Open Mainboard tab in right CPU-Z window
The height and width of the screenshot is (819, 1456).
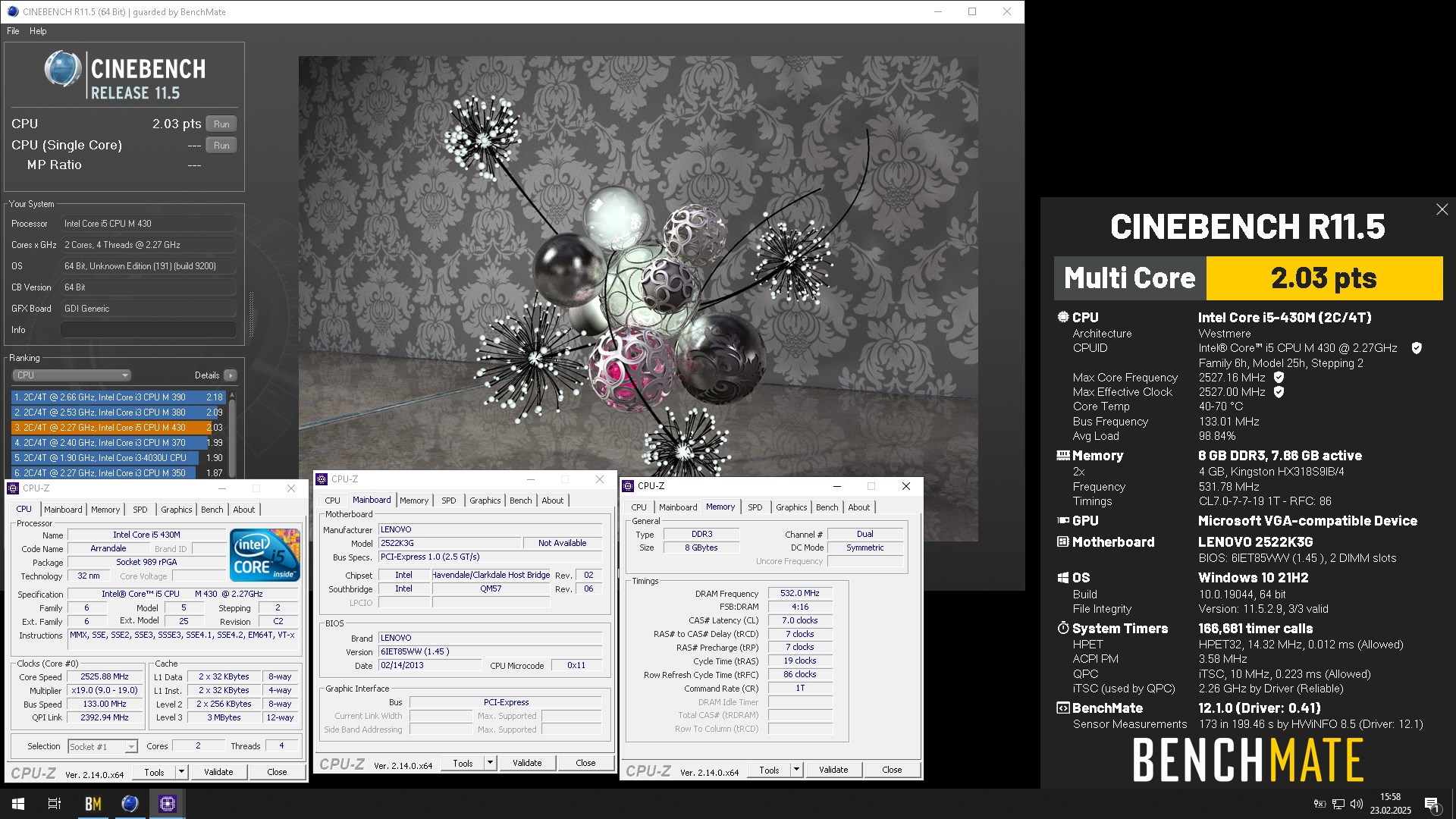coord(678,507)
